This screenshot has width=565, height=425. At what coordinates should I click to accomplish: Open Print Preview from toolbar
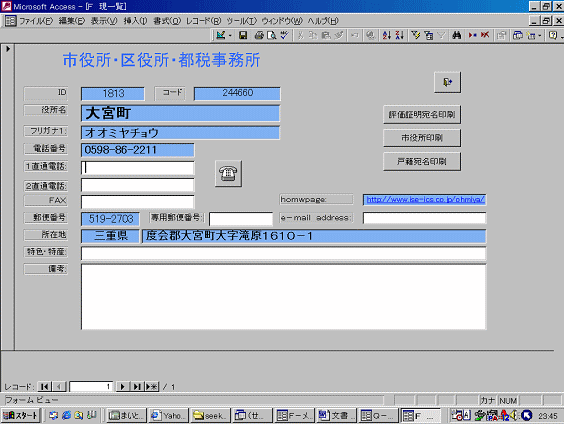pyautogui.click(x=271, y=35)
